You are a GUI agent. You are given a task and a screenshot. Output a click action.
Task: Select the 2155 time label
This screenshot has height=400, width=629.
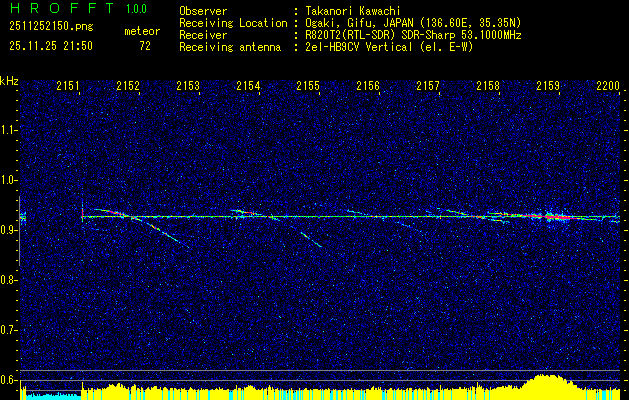[308, 87]
